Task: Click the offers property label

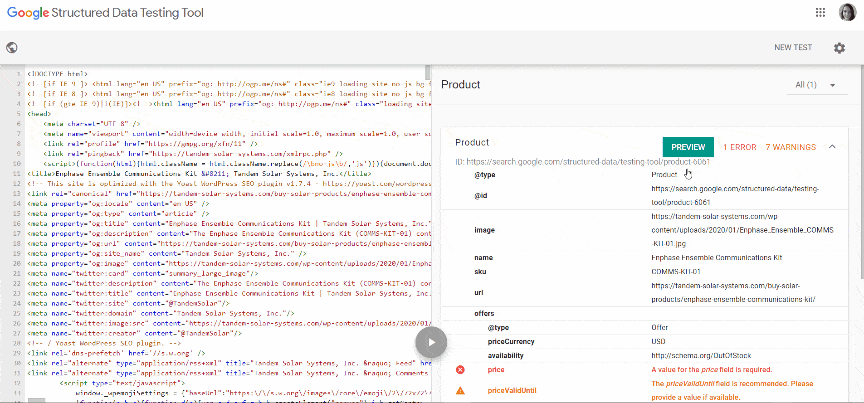Action: pyautogui.click(x=484, y=313)
